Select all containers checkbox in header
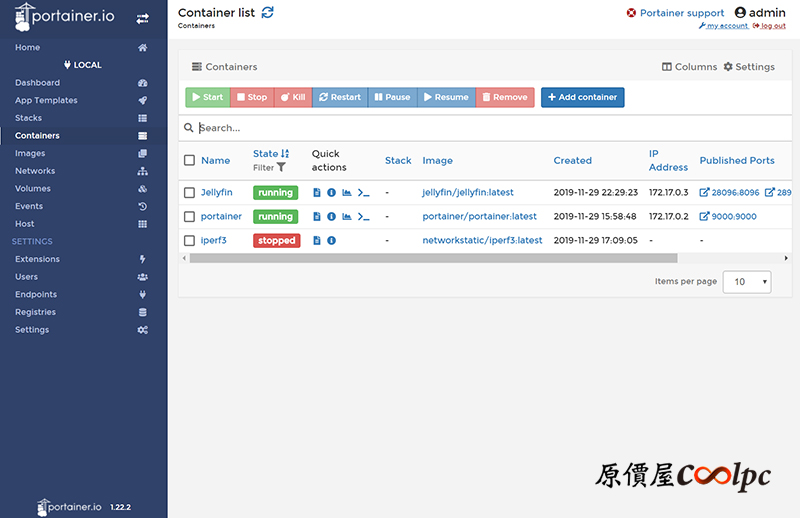 click(189, 160)
